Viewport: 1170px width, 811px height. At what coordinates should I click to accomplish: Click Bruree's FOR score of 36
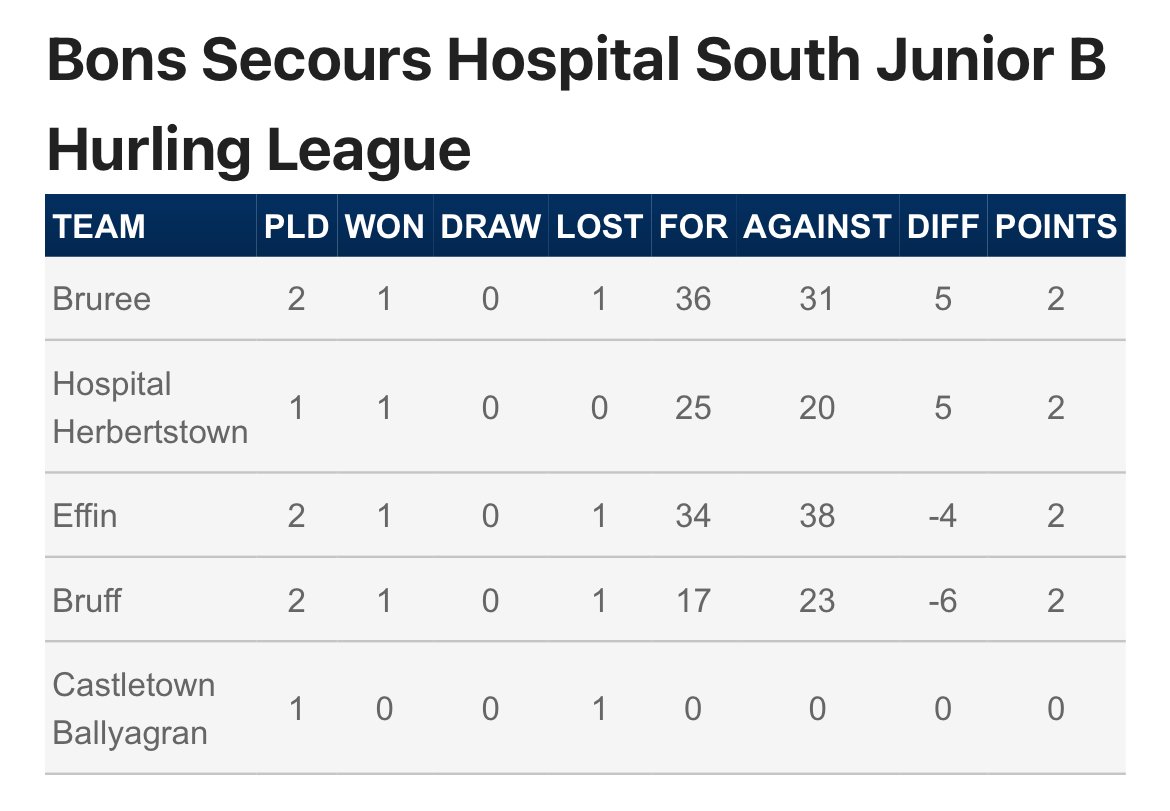pos(693,299)
